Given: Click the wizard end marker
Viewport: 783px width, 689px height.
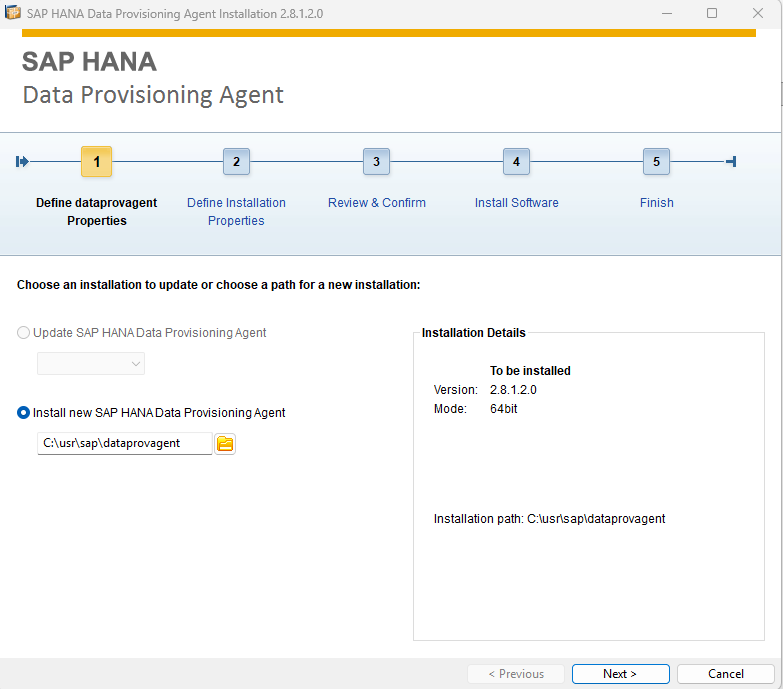Looking at the screenshot, I should coord(731,162).
